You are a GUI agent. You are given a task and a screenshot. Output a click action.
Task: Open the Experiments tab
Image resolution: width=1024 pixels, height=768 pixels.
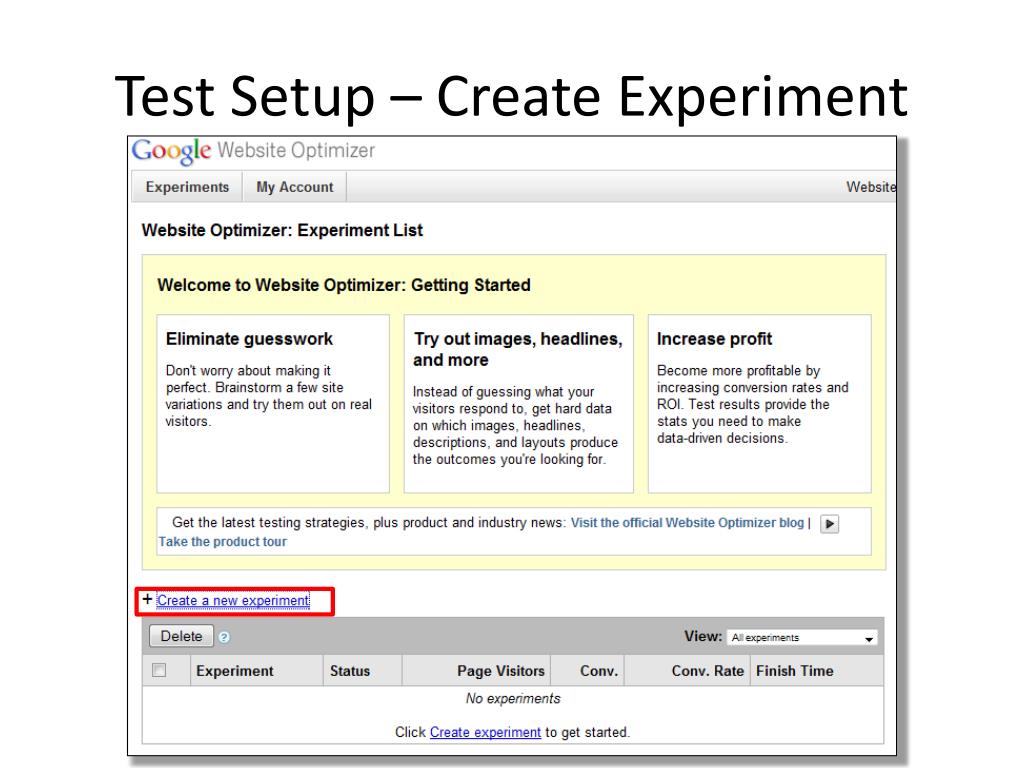coord(187,187)
